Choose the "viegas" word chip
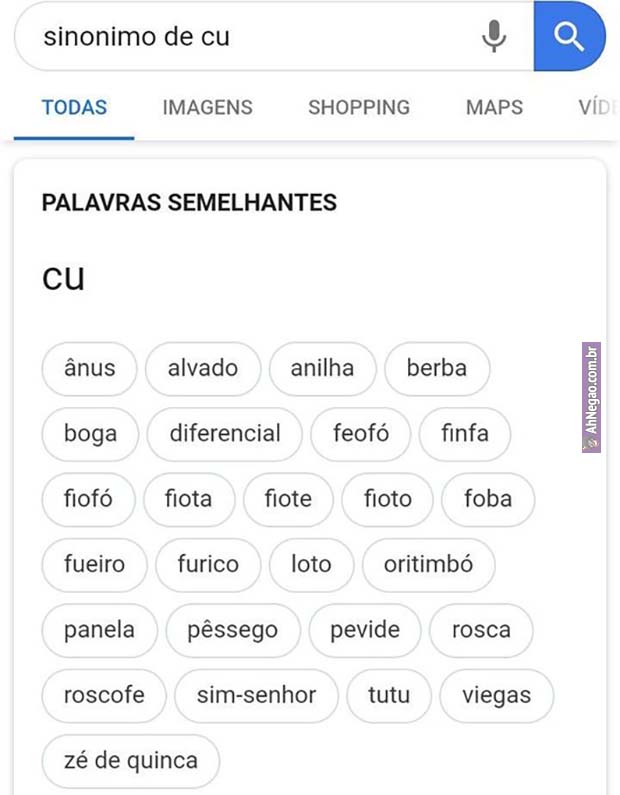The width and height of the screenshot is (620, 795). [496, 695]
